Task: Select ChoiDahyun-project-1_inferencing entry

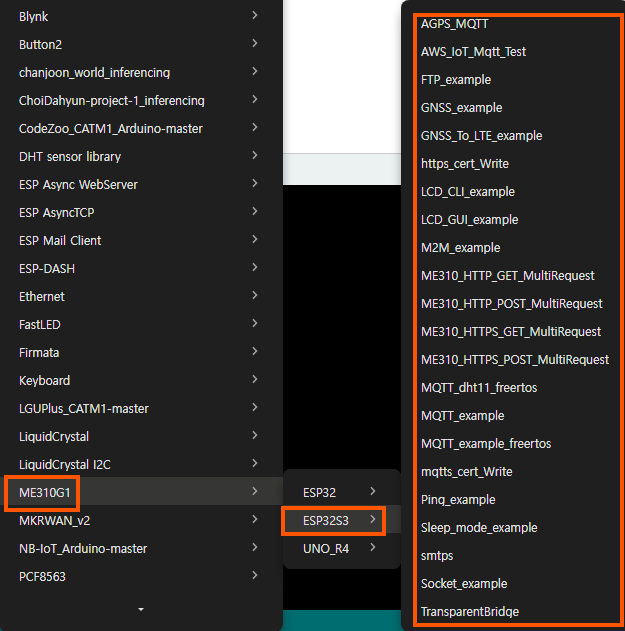Action: pos(141,100)
